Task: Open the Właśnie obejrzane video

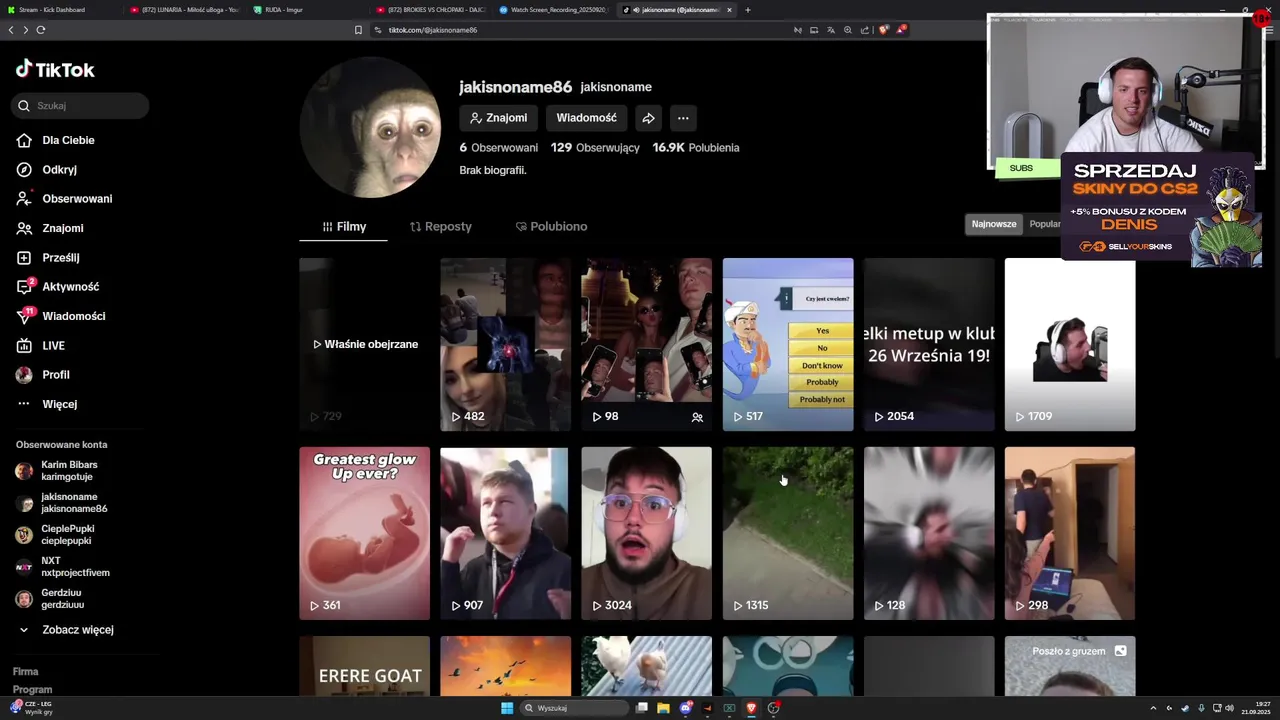Action: [x=365, y=344]
